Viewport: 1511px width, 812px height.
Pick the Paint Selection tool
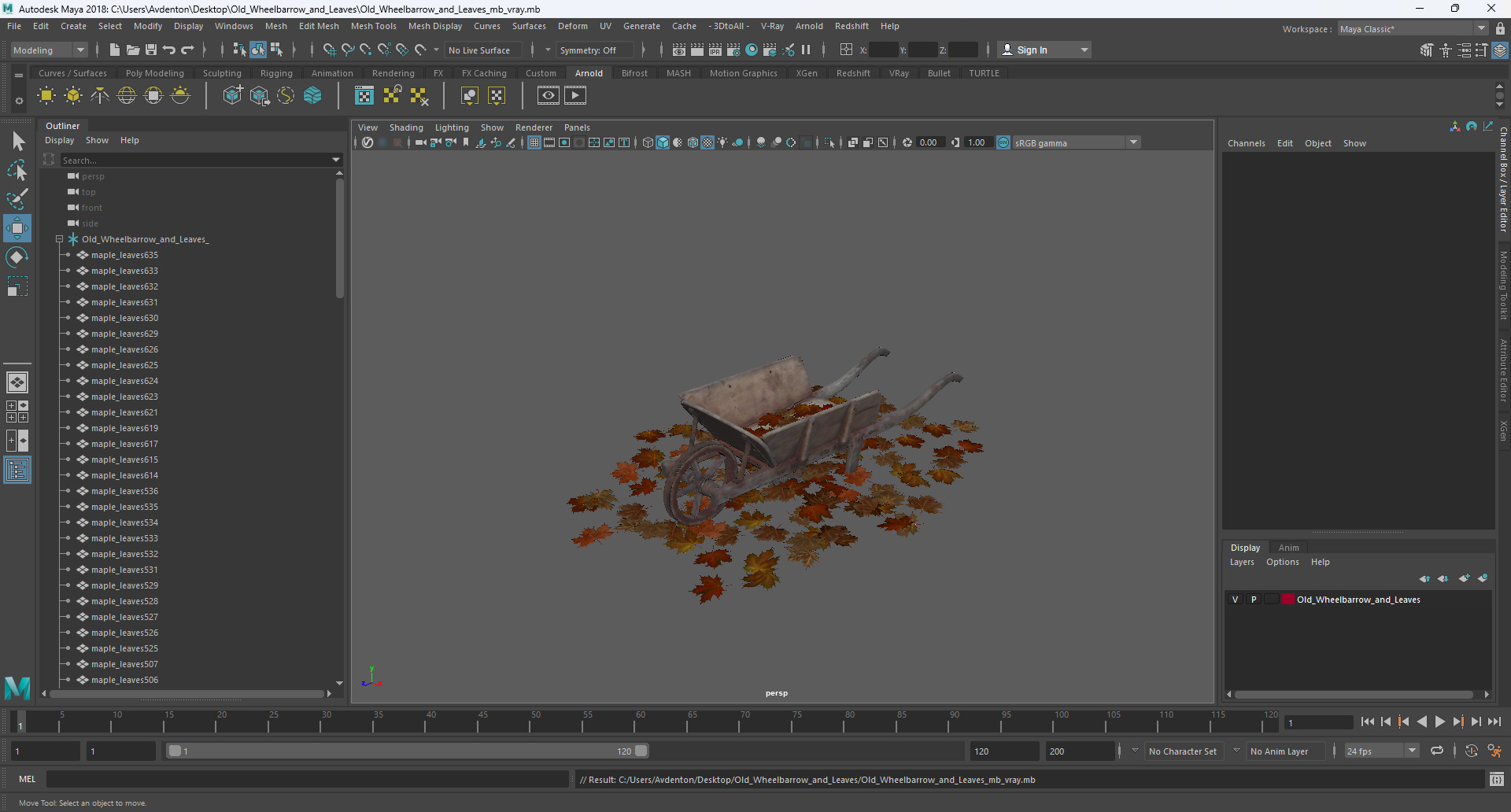pyautogui.click(x=17, y=199)
